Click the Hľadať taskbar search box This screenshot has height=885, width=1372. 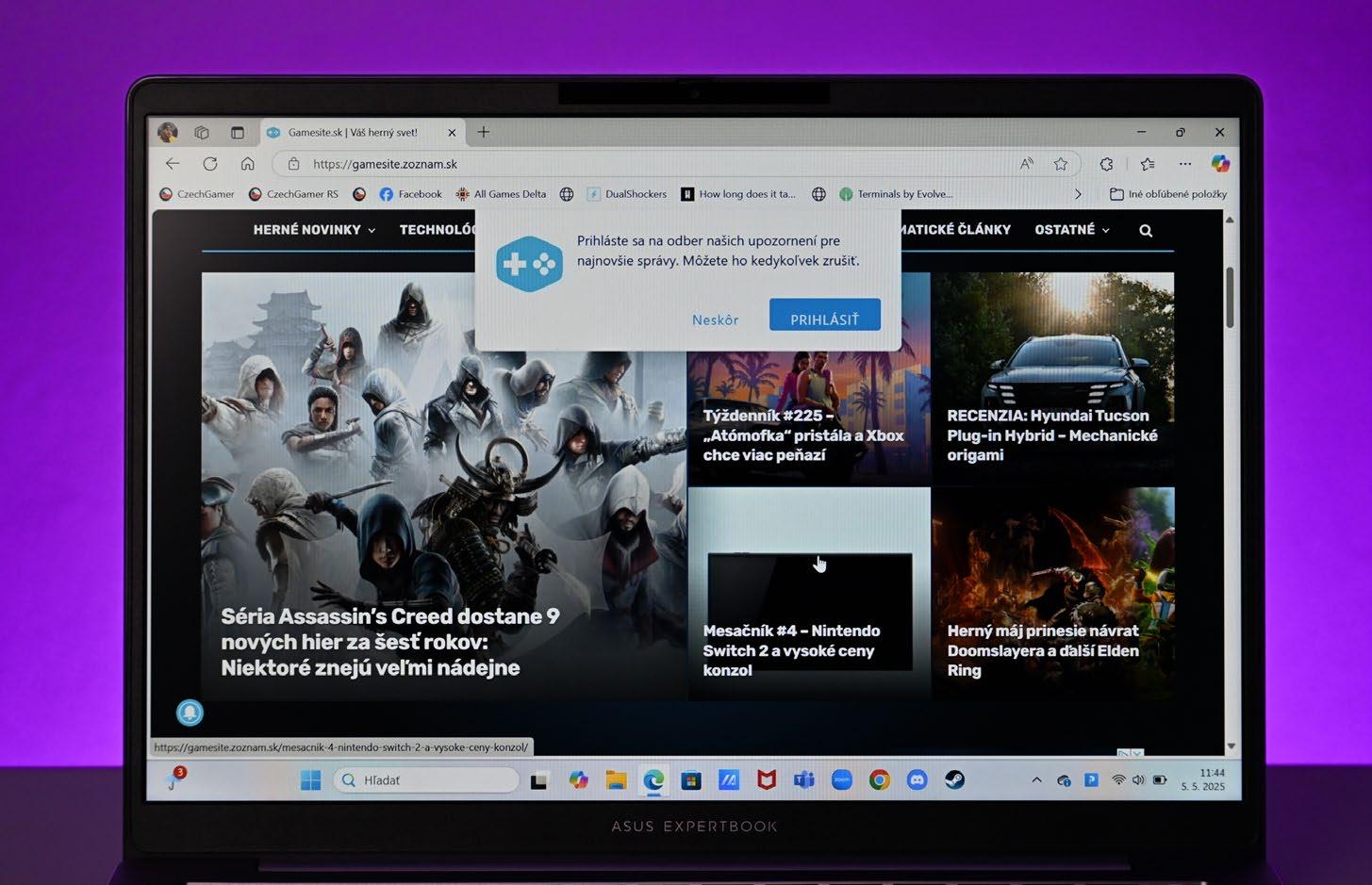tap(426, 780)
